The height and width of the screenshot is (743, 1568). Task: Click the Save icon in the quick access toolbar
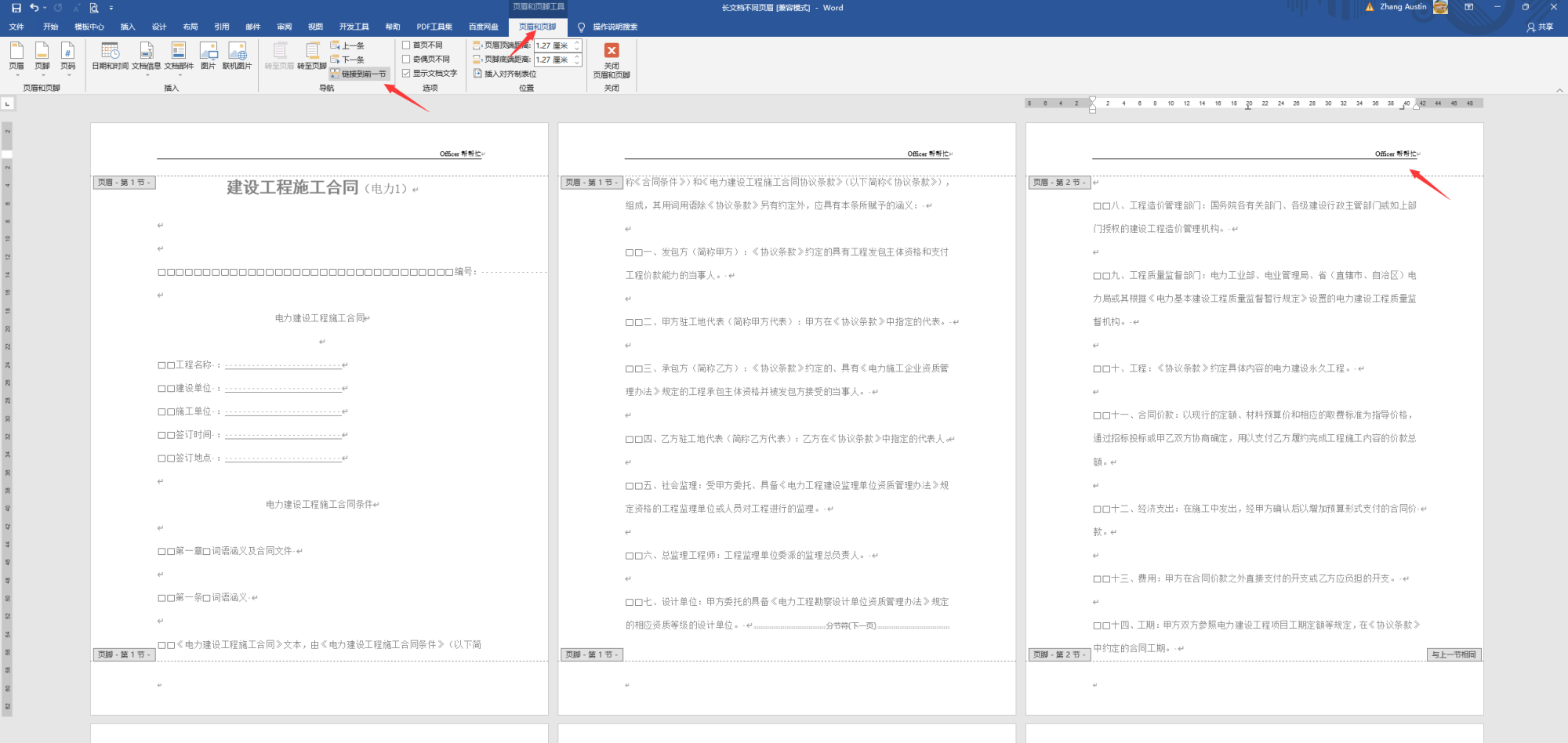click(x=16, y=8)
